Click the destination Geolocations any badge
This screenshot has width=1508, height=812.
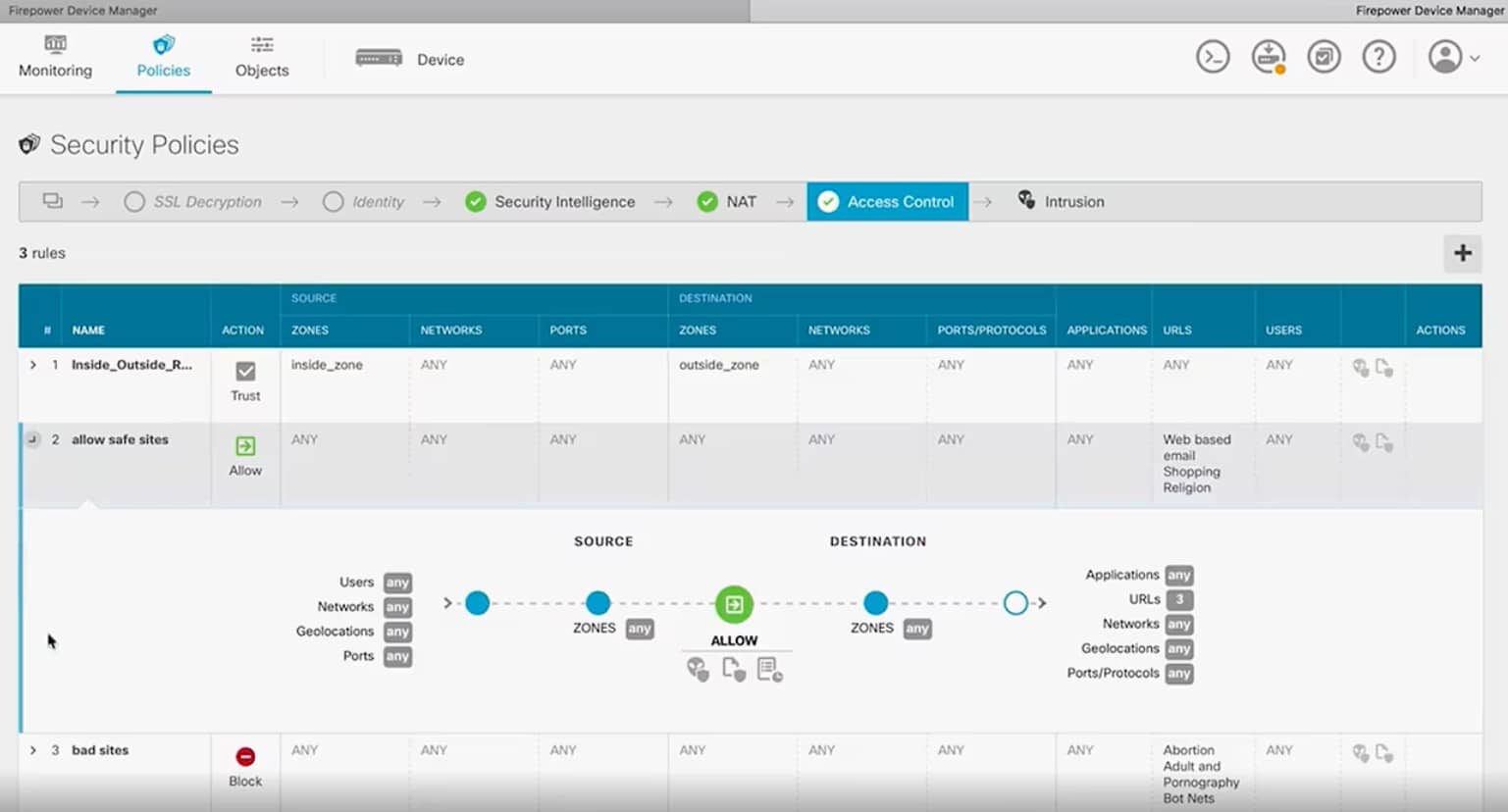(x=1179, y=649)
